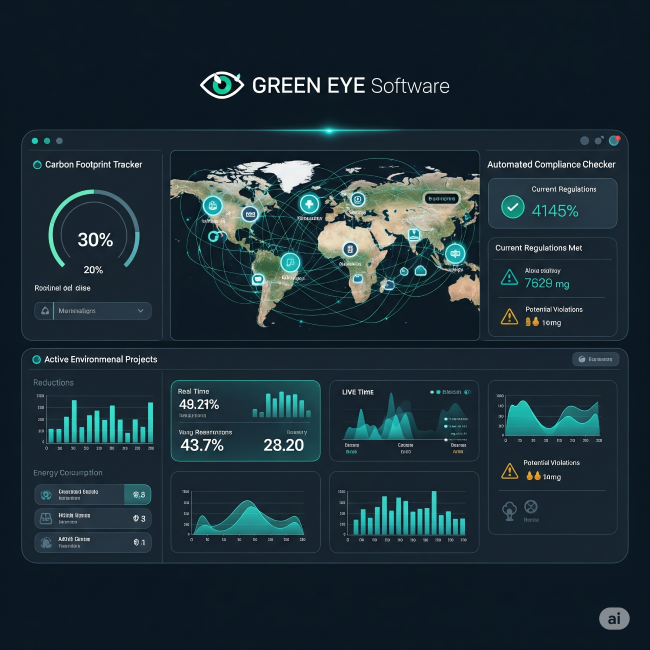Viewport: 650px width, 650px height.
Task: Click the green checkmark beside 4145%
Action: (x=513, y=206)
